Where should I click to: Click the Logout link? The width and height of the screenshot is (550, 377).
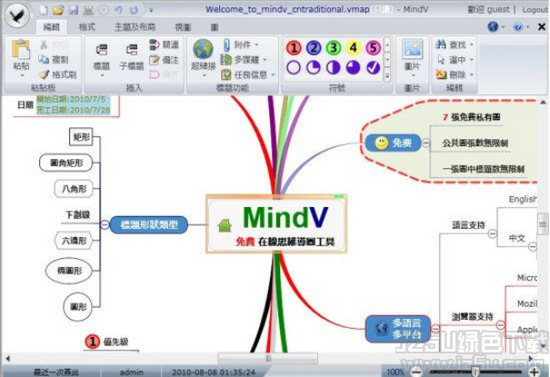pos(535,10)
